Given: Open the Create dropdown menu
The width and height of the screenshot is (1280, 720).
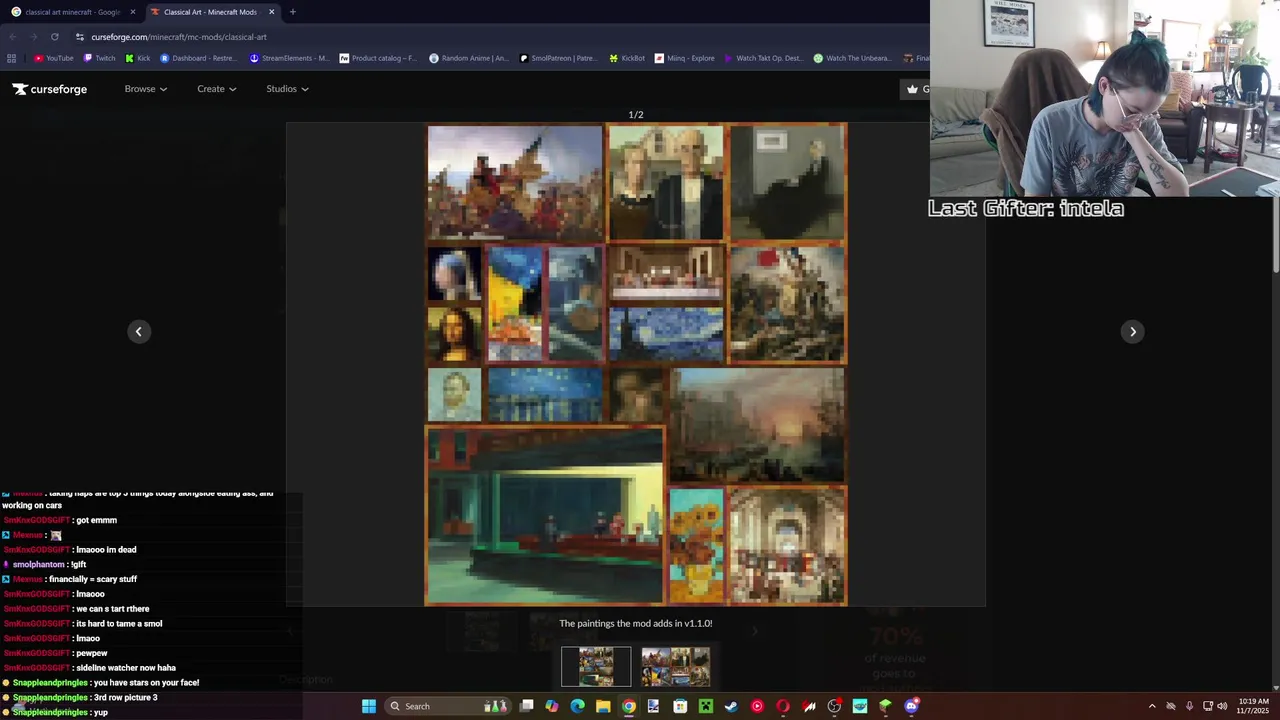Looking at the screenshot, I should pyautogui.click(x=217, y=89).
